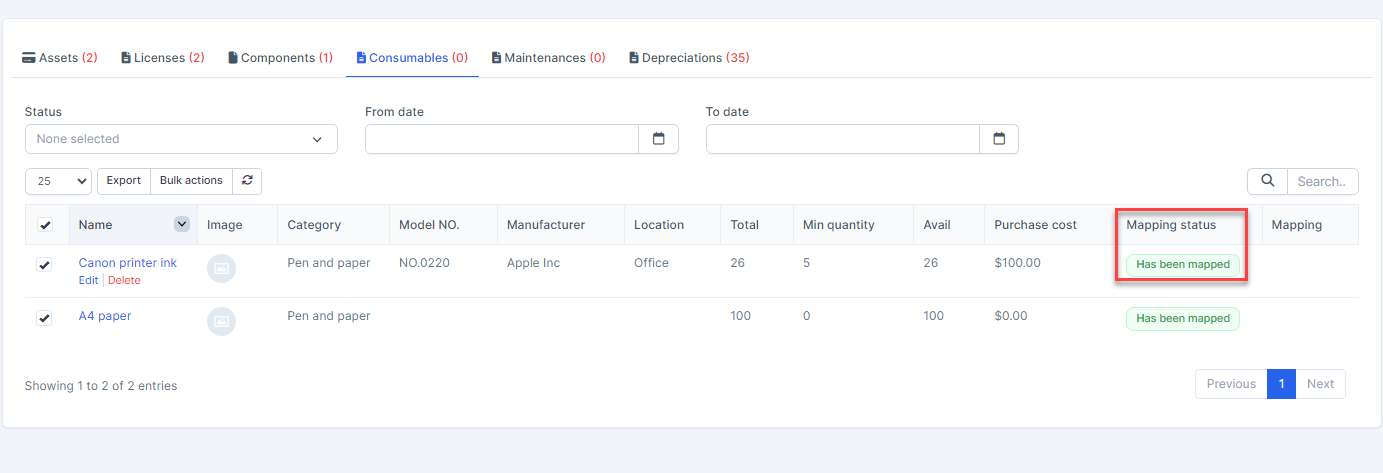Click into the Search input field
Image resolution: width=1383 pixels, height=473 pixels.
1321,181
